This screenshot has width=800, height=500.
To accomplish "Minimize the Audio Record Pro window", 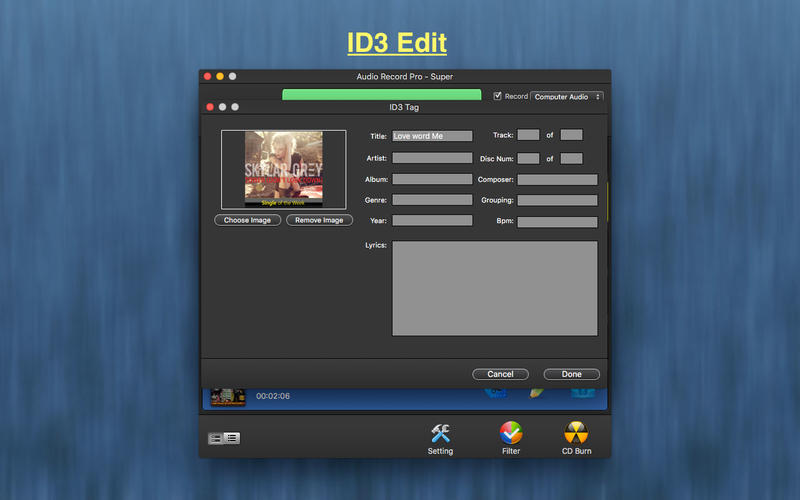I will click(220, 76).
